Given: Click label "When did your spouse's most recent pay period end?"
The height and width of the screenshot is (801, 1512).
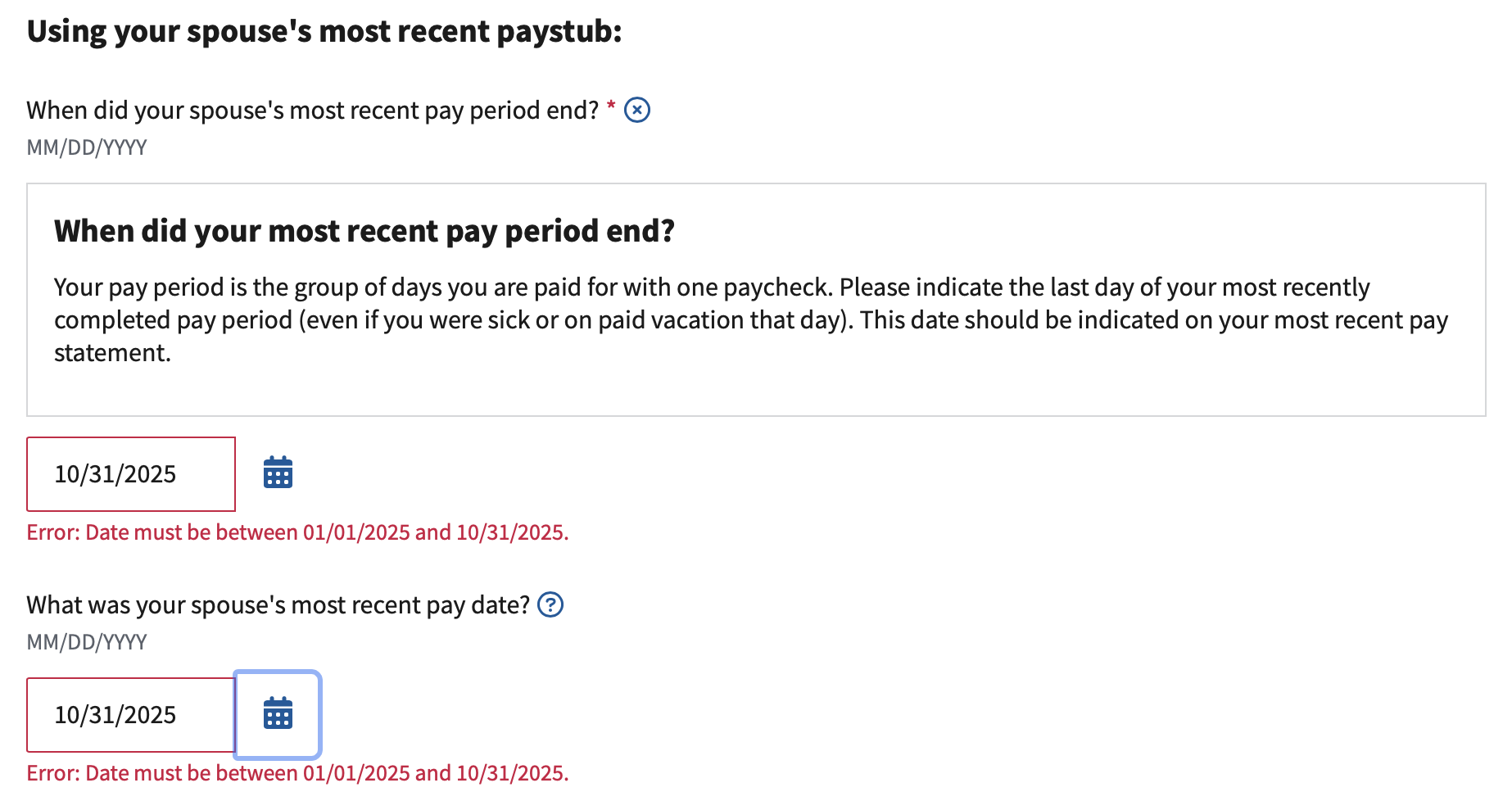Looking at the screenshot, I should [x=313, y=111].
